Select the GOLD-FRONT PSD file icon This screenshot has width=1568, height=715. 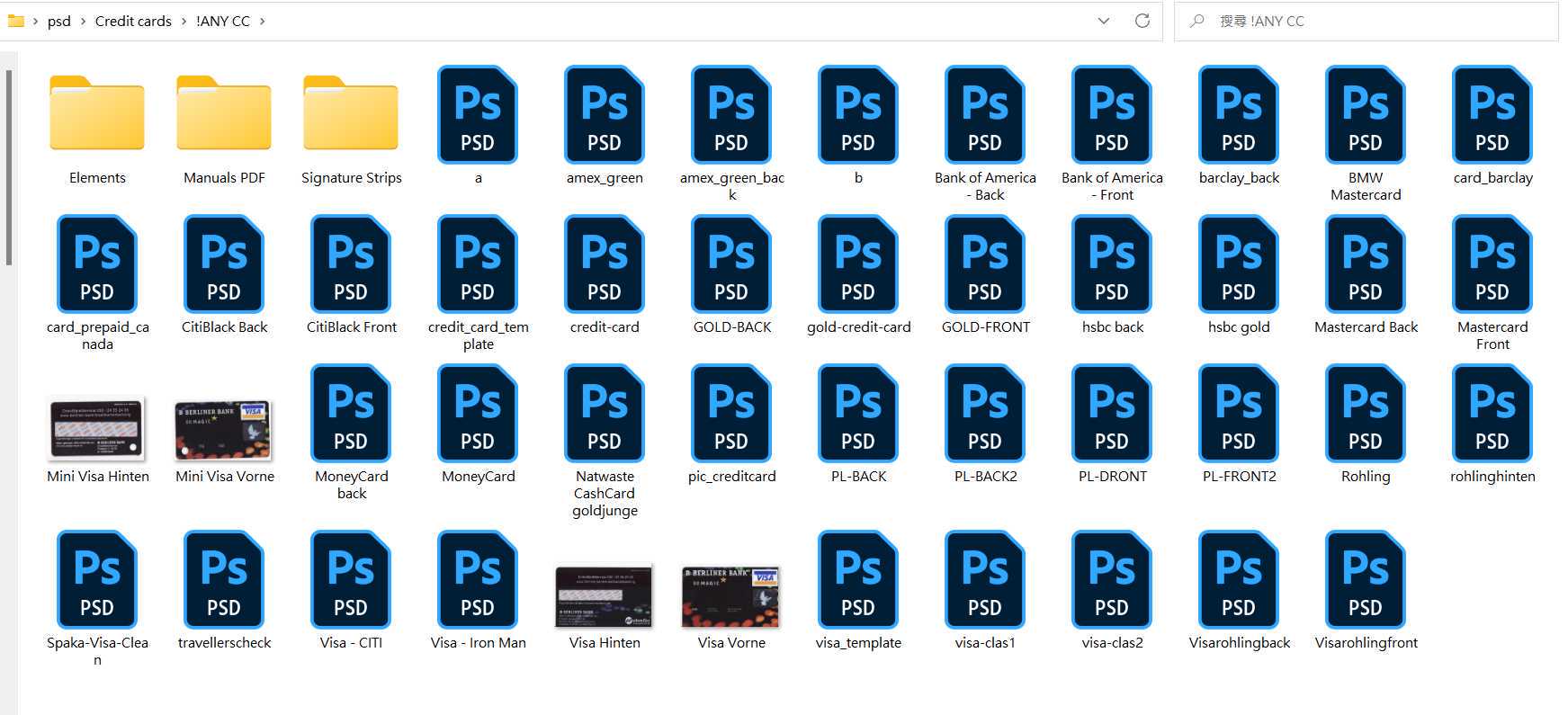point(985,264)
